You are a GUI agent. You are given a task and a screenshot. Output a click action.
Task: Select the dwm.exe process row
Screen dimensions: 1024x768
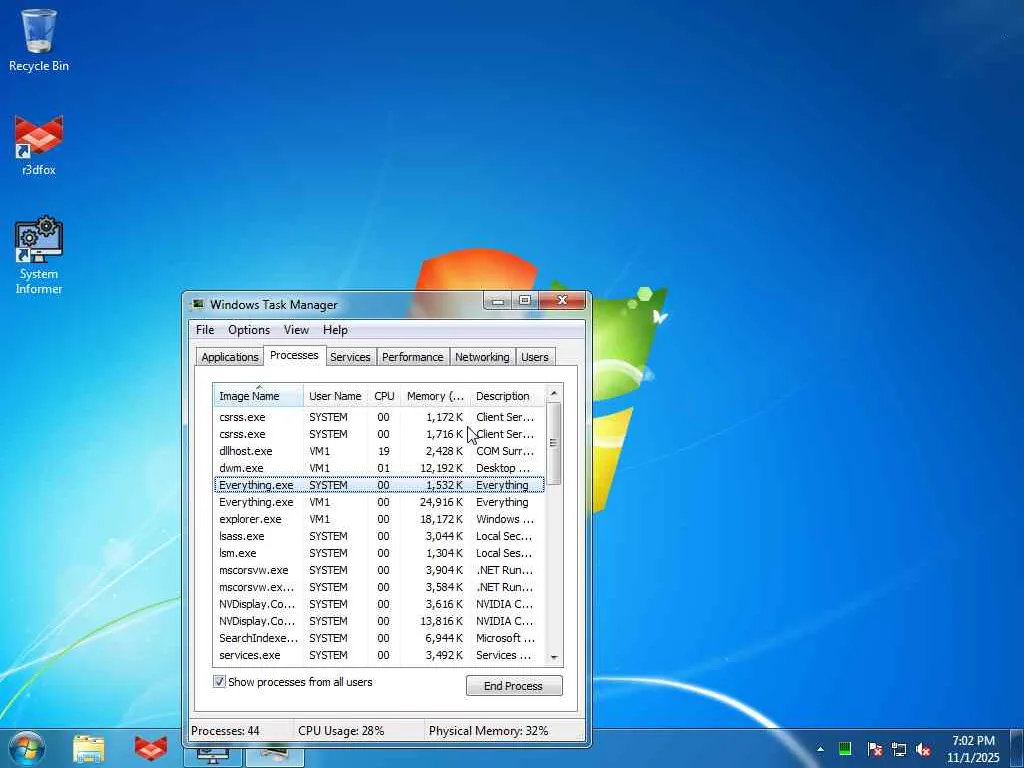pyautogui.click(x=379, y=468)
